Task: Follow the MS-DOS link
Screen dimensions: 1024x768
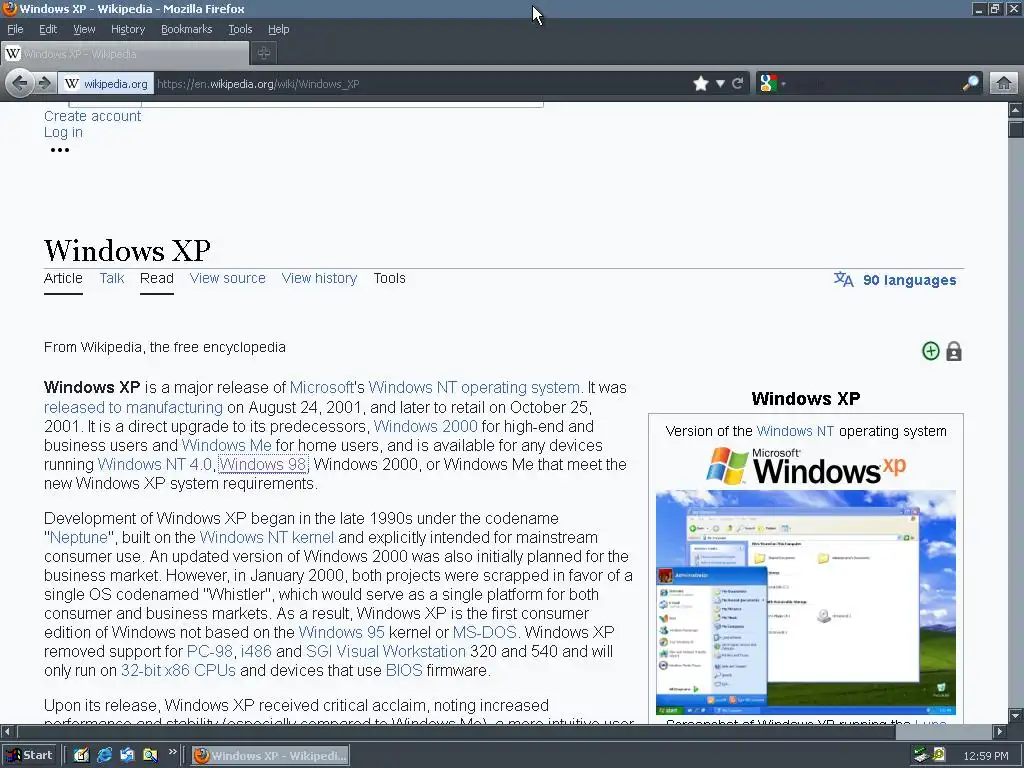Action: 485,632
